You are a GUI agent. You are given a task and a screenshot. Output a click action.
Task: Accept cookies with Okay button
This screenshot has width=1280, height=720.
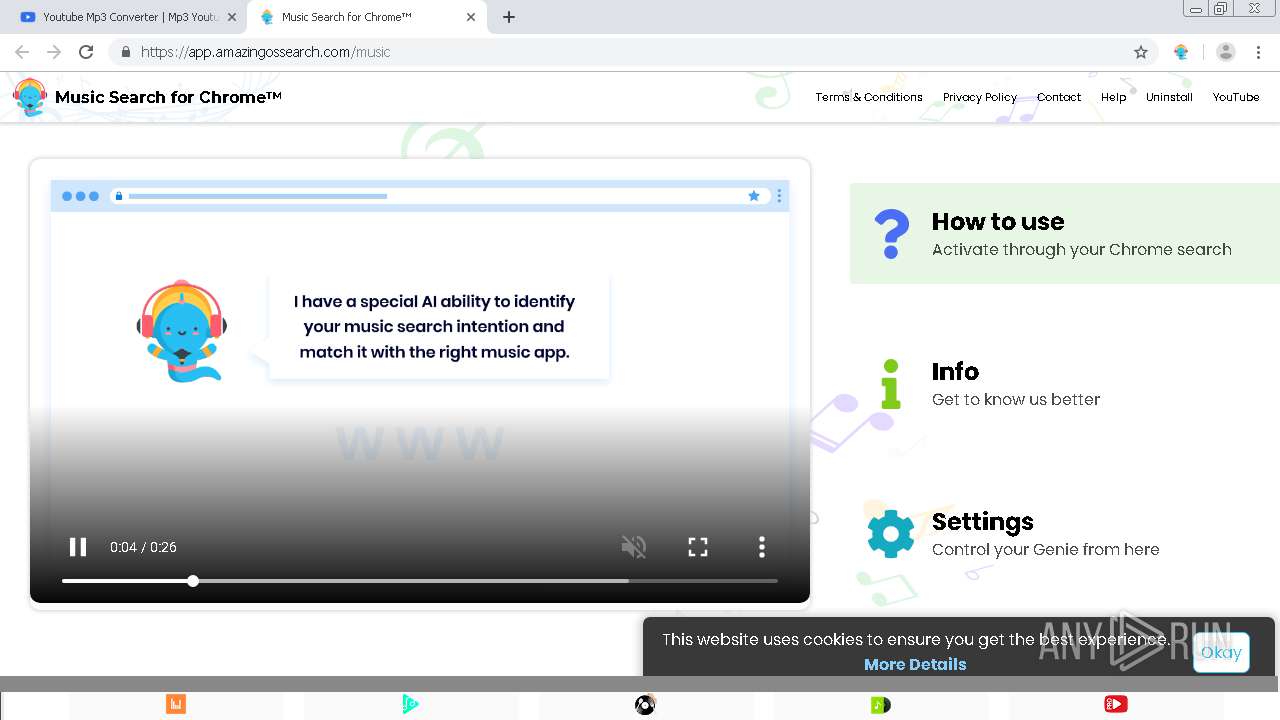click(1221, 652)
